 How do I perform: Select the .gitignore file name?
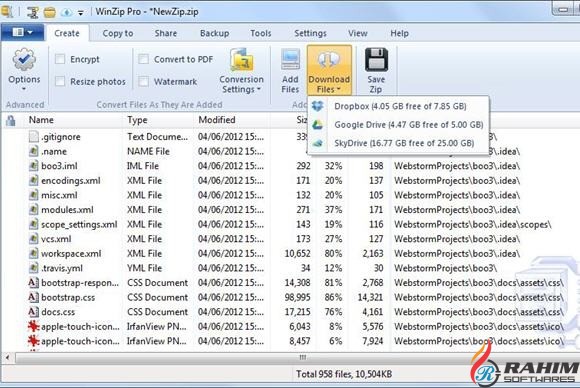(61, 137)
